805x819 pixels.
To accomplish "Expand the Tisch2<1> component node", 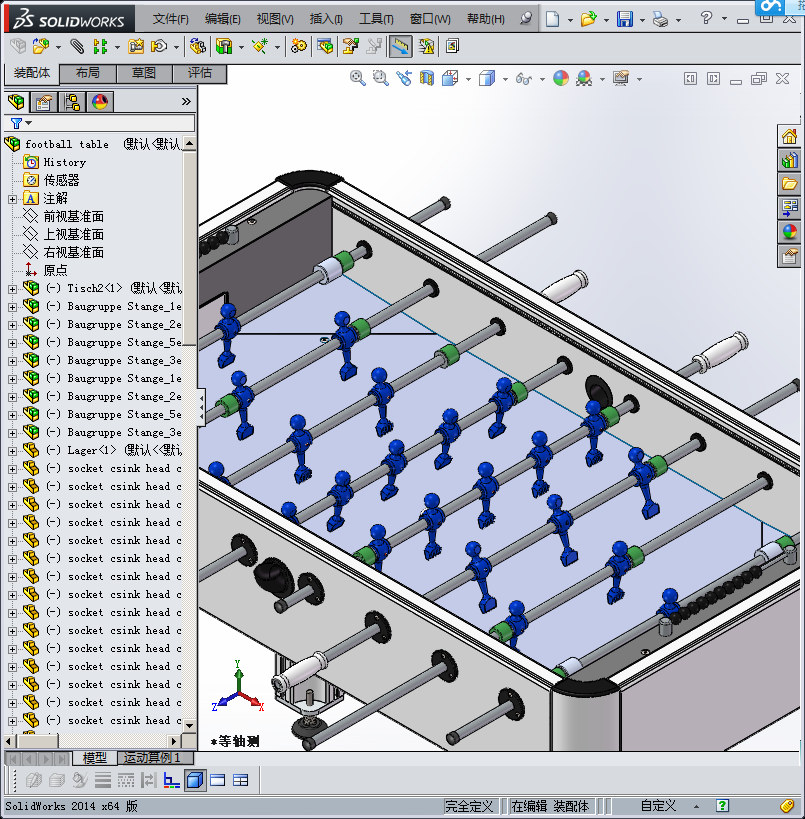I will point(12,288).
